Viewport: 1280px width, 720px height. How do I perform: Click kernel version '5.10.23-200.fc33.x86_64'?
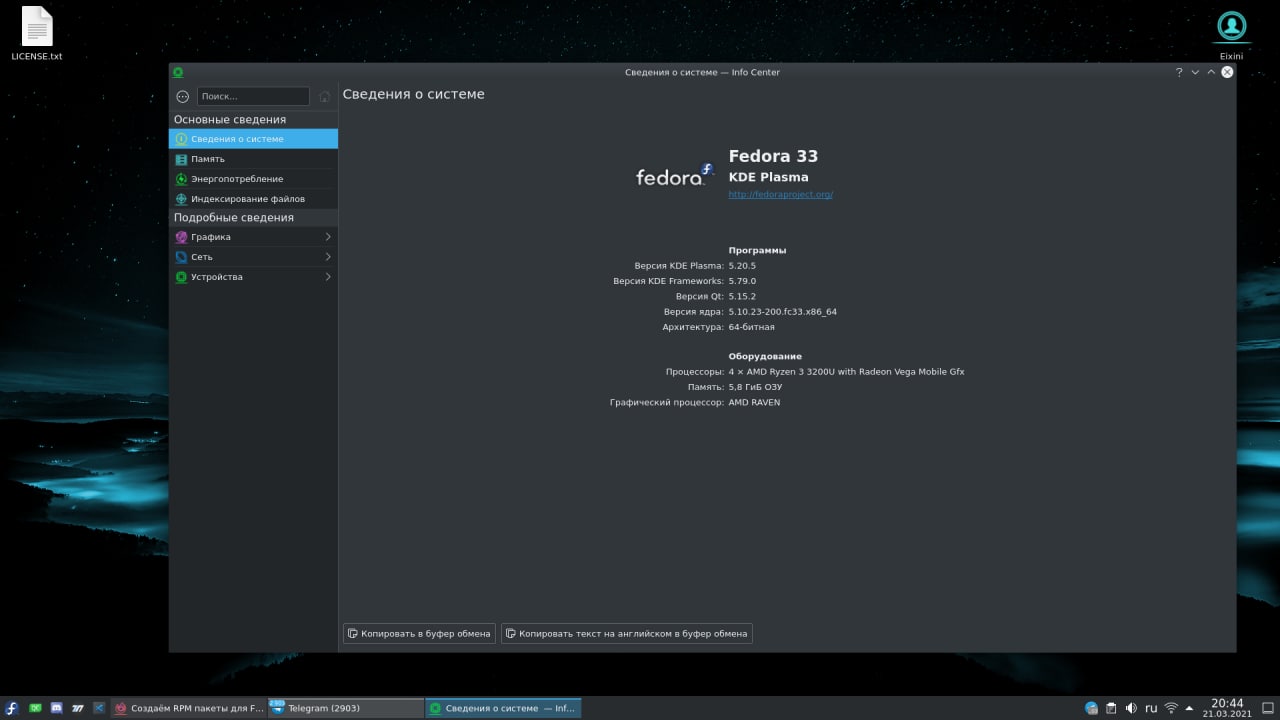click(x=782, y=312)
